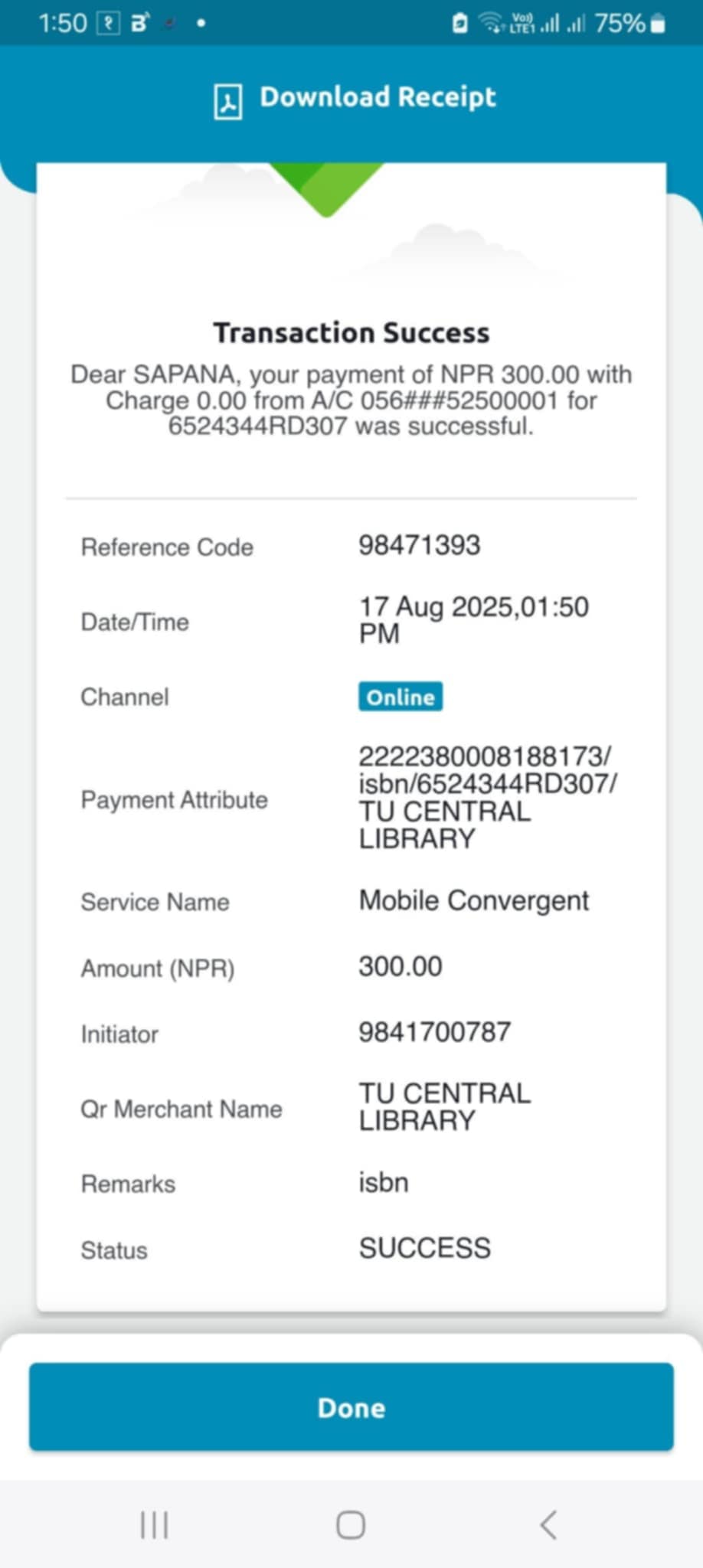
Task: Open recent apps from navigation bar
Action: click(x=154, y=1524)
